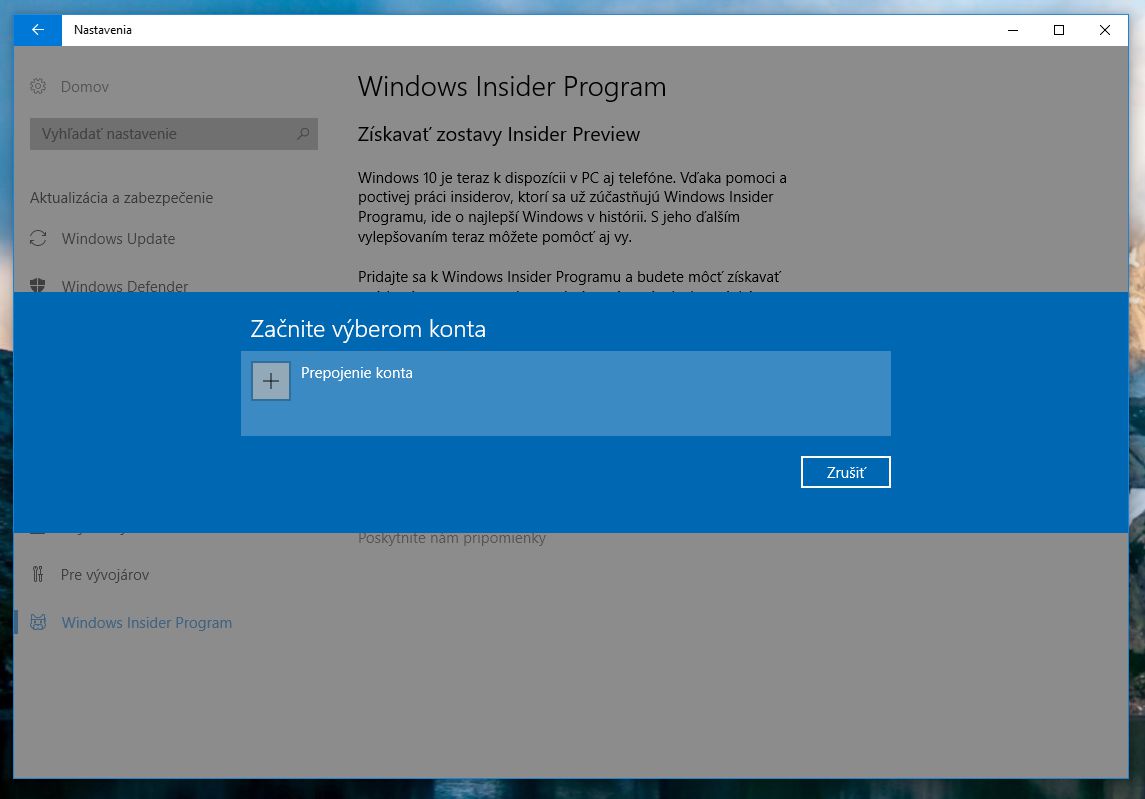
Task: Click the magnifier icon in the search box
Action: click(x=303, y=134)
